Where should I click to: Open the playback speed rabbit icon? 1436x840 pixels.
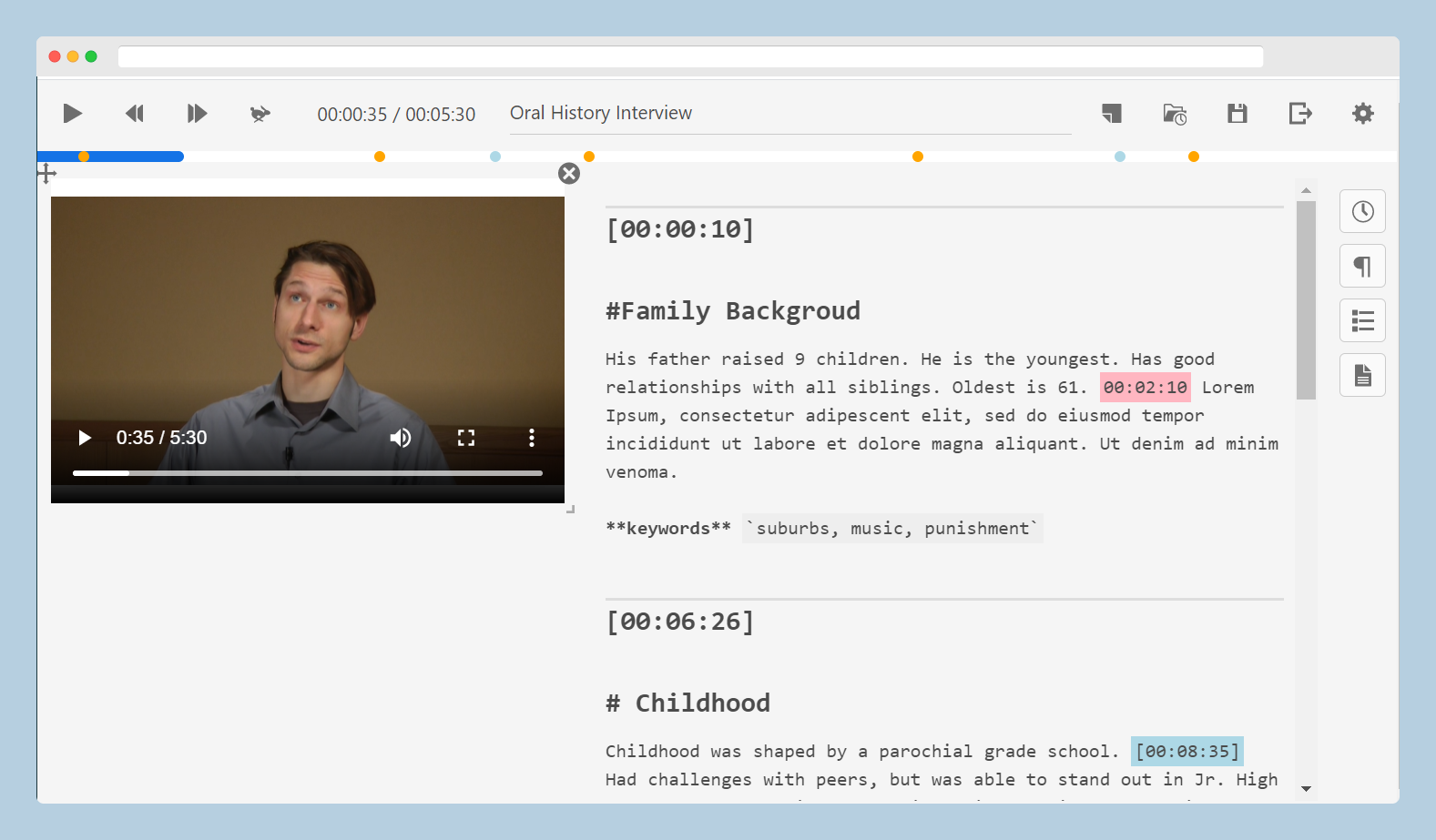coord(260,114)
